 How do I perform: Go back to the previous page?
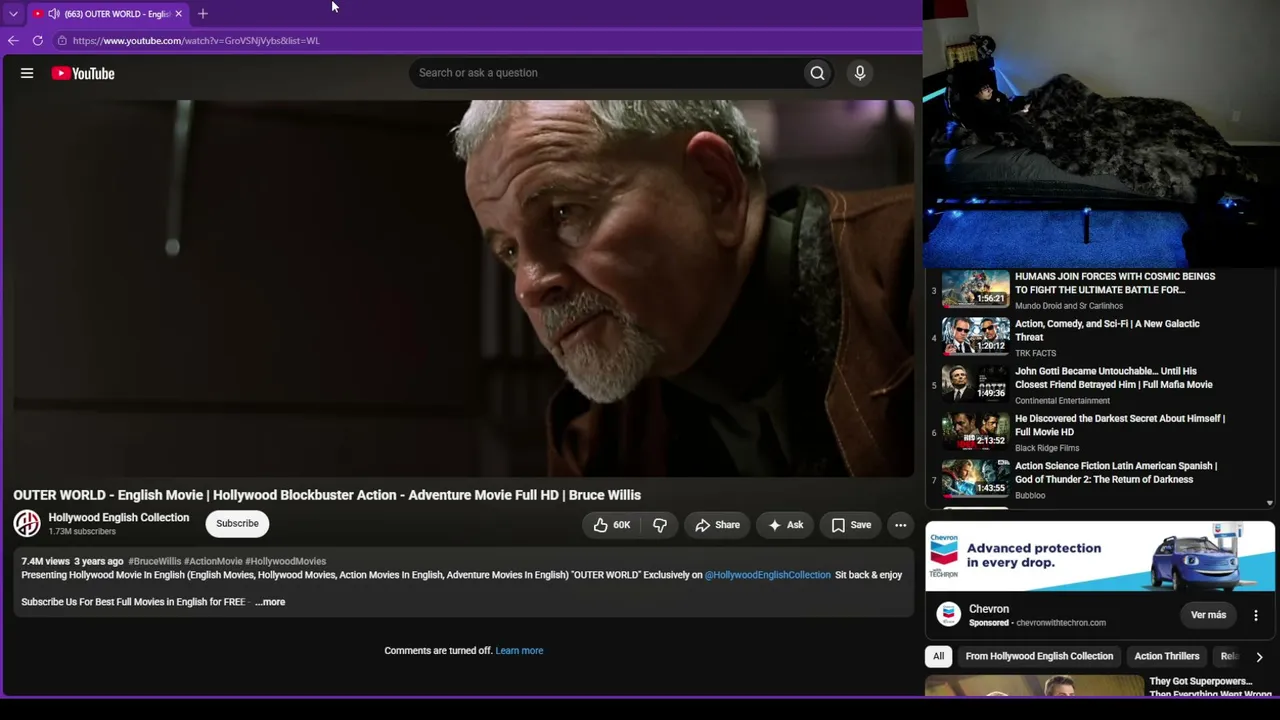point(13,41)
